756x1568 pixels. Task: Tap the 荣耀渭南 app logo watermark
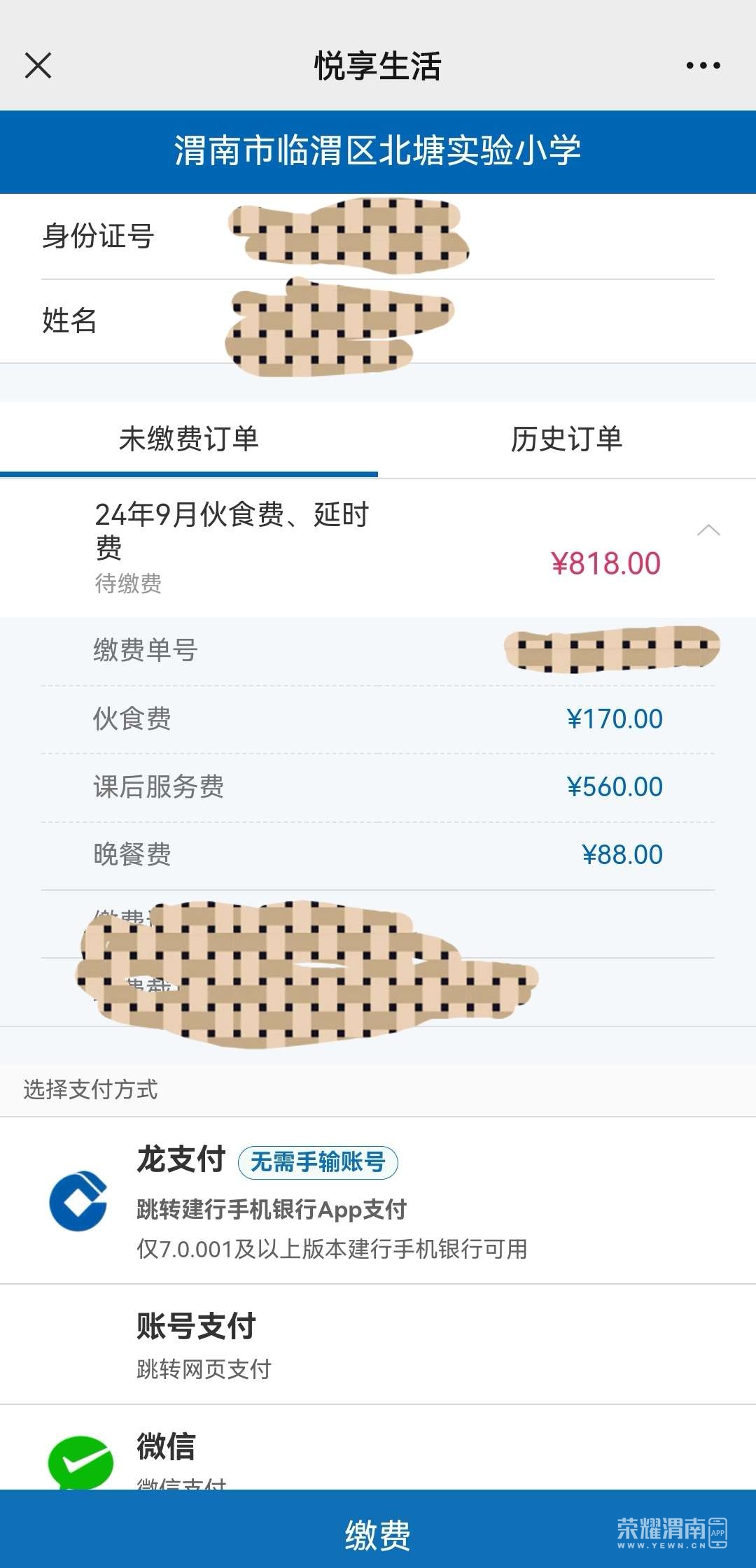pos(672,1533)
